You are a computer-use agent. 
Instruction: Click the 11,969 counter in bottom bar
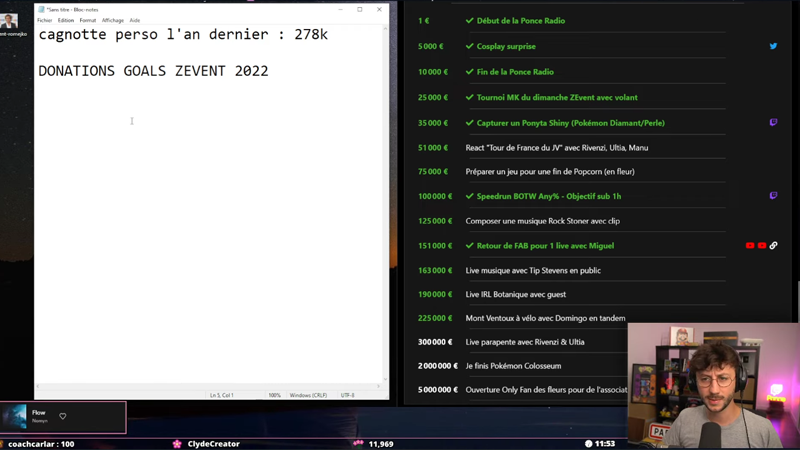[381, 444]
